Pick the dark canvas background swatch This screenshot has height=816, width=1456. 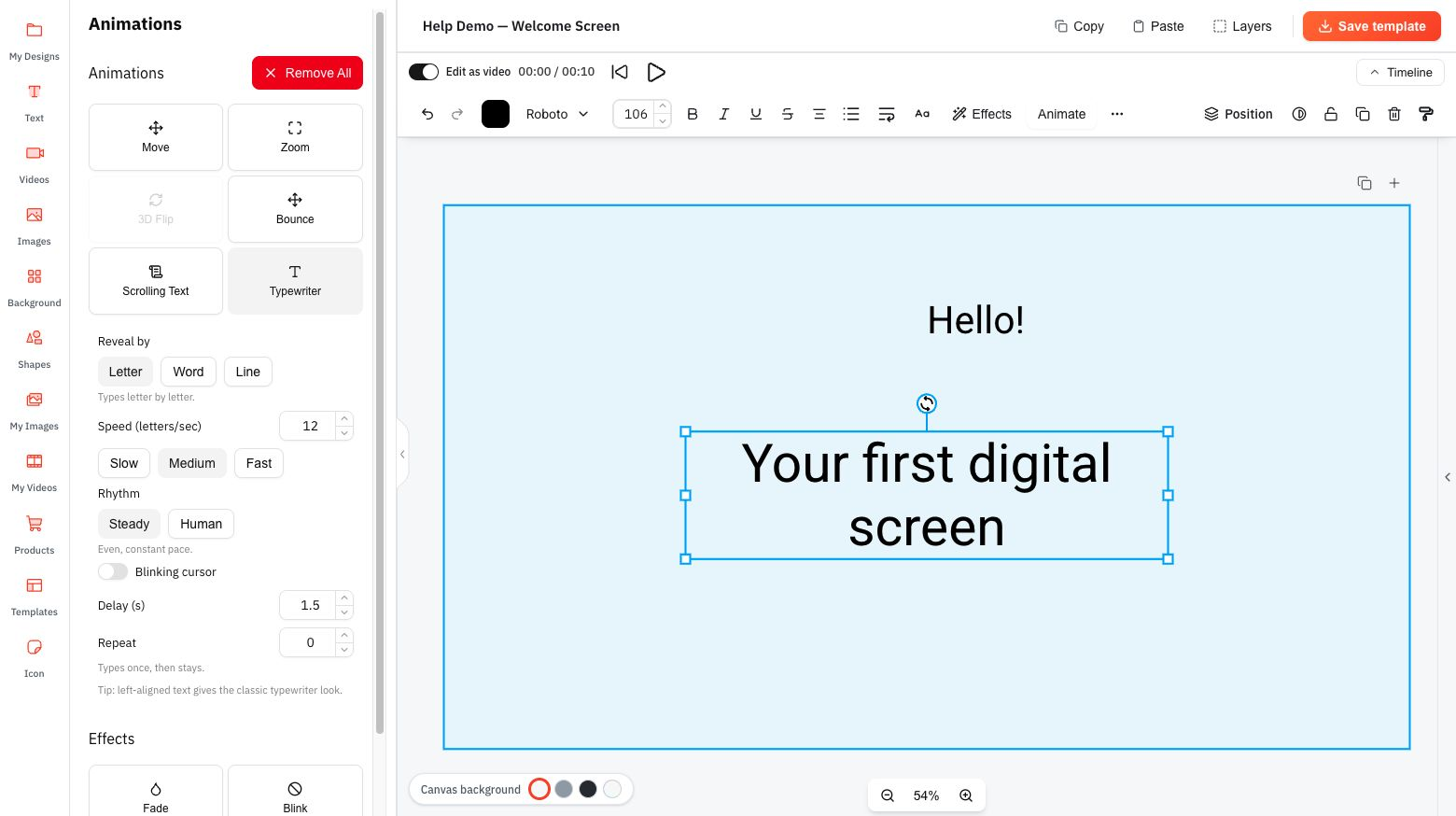(x=588, y=789)
